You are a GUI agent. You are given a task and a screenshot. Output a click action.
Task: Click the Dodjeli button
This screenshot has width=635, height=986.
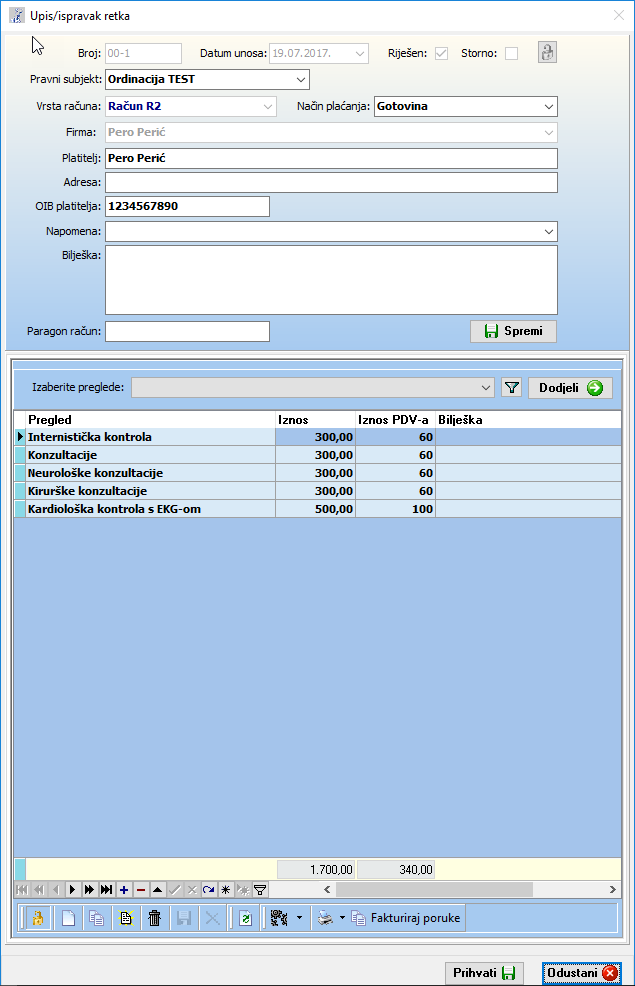570,388
